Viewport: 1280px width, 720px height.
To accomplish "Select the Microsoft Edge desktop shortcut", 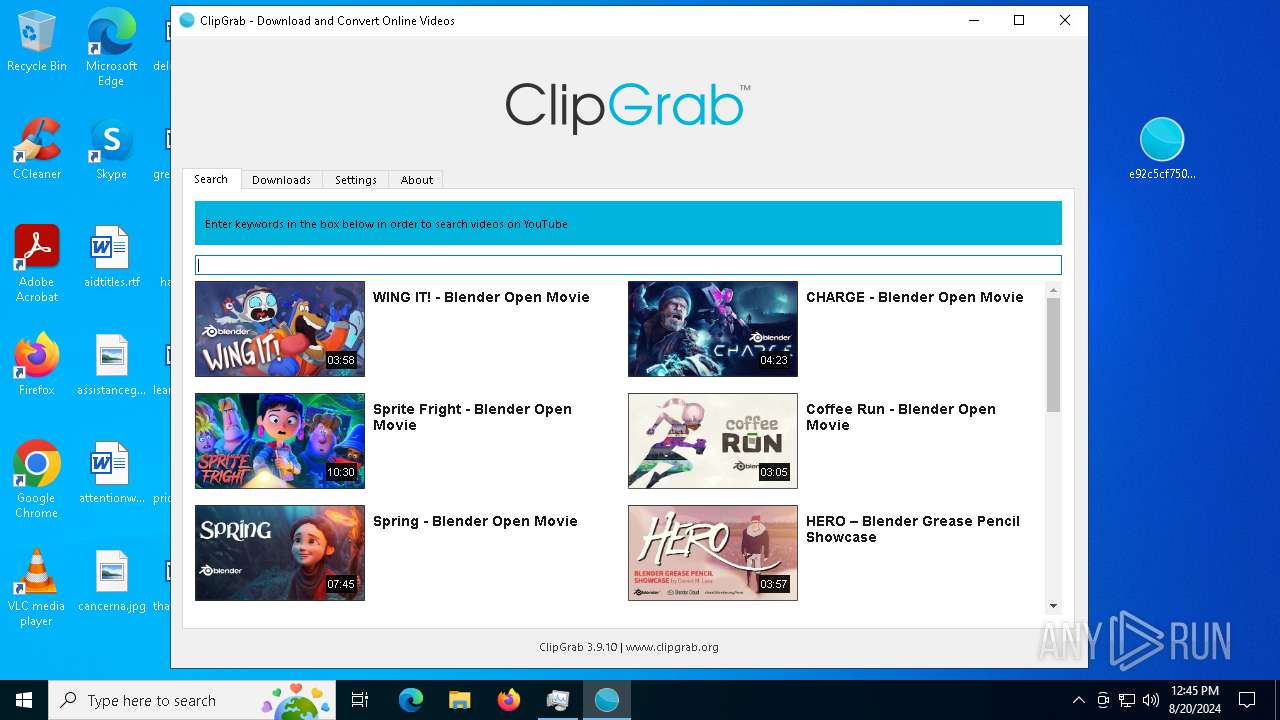I will click(x=111, y=49).
